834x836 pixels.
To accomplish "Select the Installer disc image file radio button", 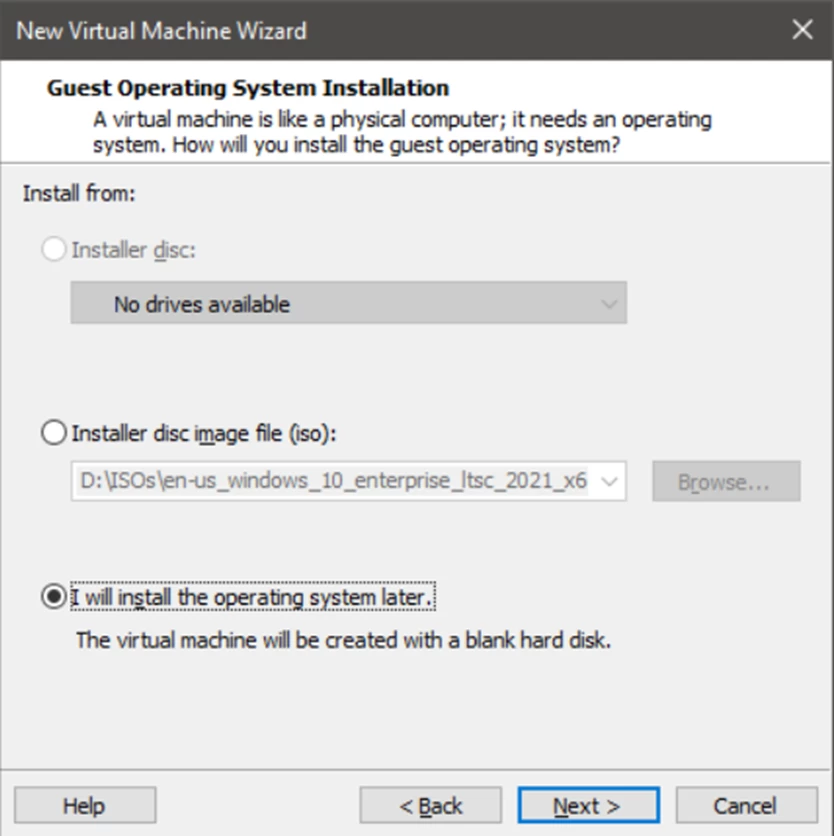I will pos(54,434).
